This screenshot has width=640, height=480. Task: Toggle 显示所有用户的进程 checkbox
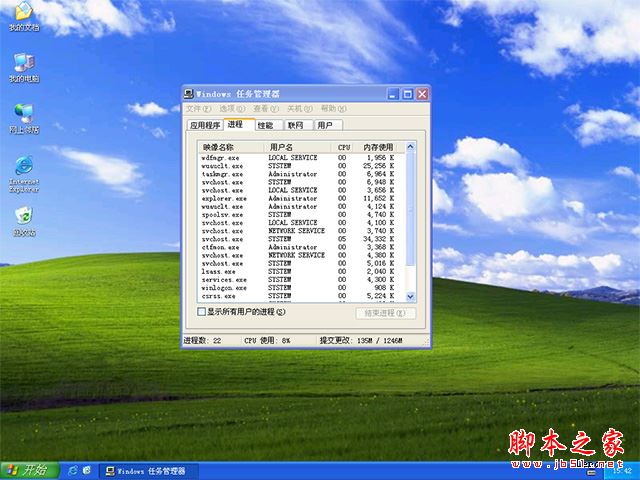coord(201,312)
